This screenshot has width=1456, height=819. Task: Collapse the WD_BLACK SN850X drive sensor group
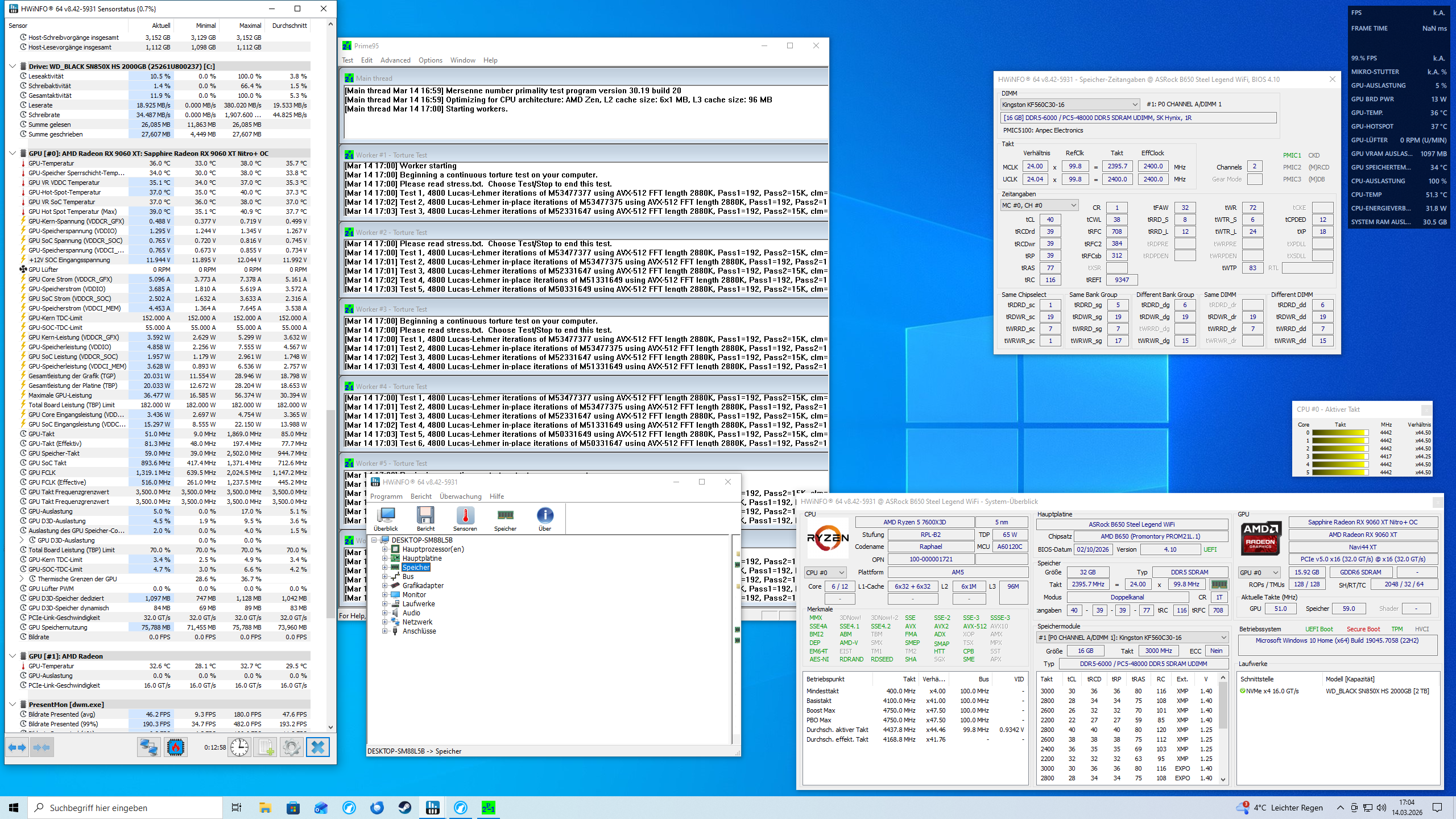(x=13, y=67)
